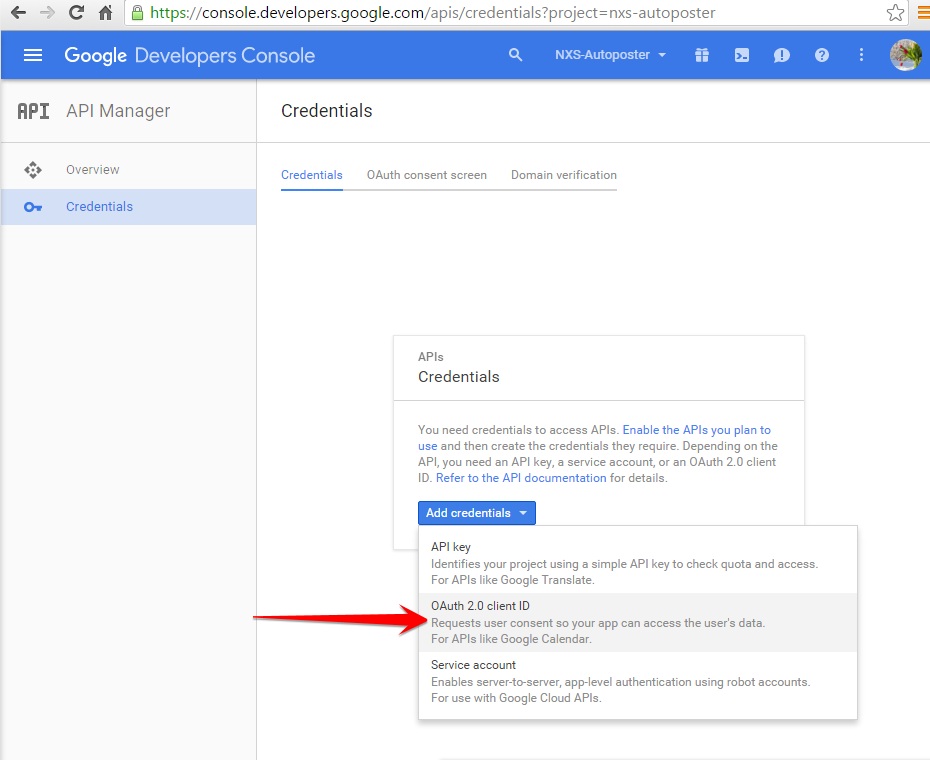Click the Overview diamond icon
Viewport: 930px width, 760px height.
33,170
